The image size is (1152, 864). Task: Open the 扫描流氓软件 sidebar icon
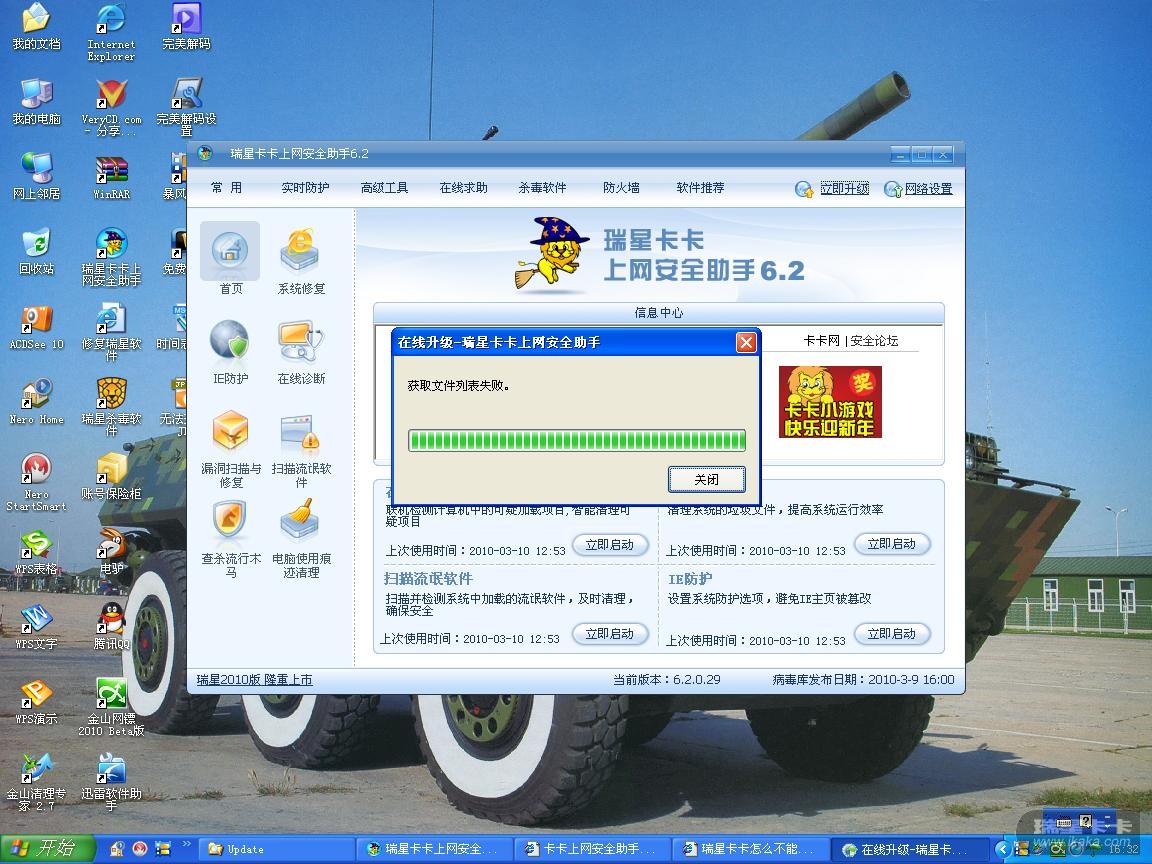point(300,432)
